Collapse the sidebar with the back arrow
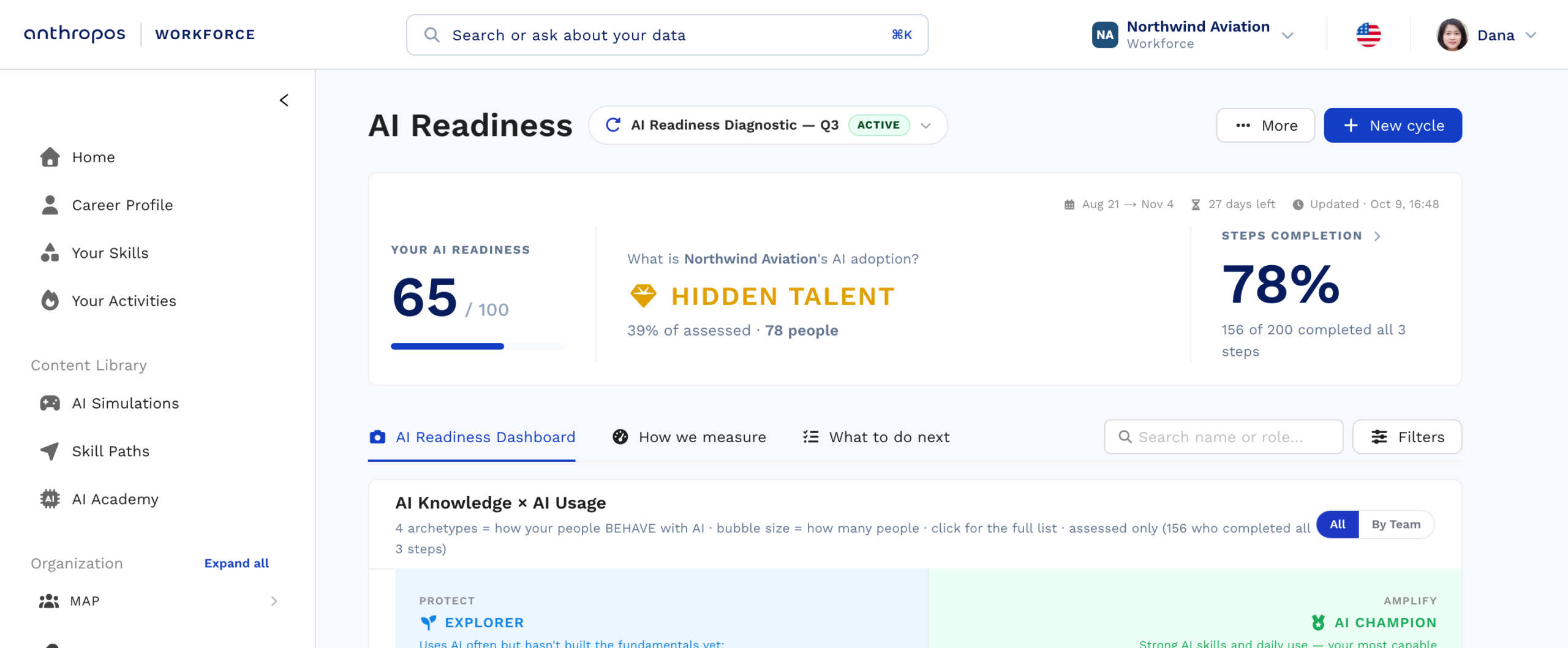 (x=284, y=100)
